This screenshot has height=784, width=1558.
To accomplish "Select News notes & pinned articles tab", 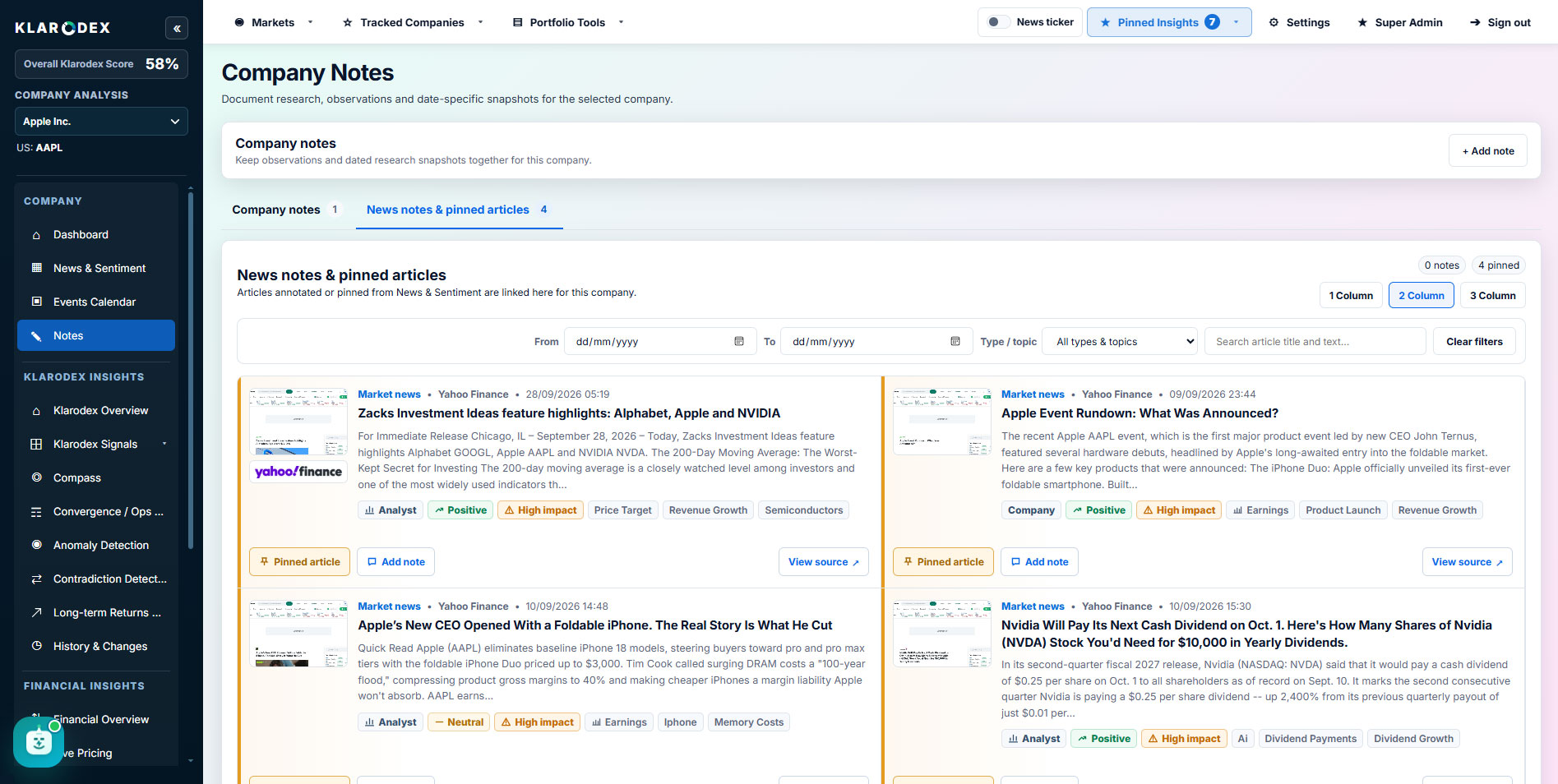I will [x=458, y=210].
